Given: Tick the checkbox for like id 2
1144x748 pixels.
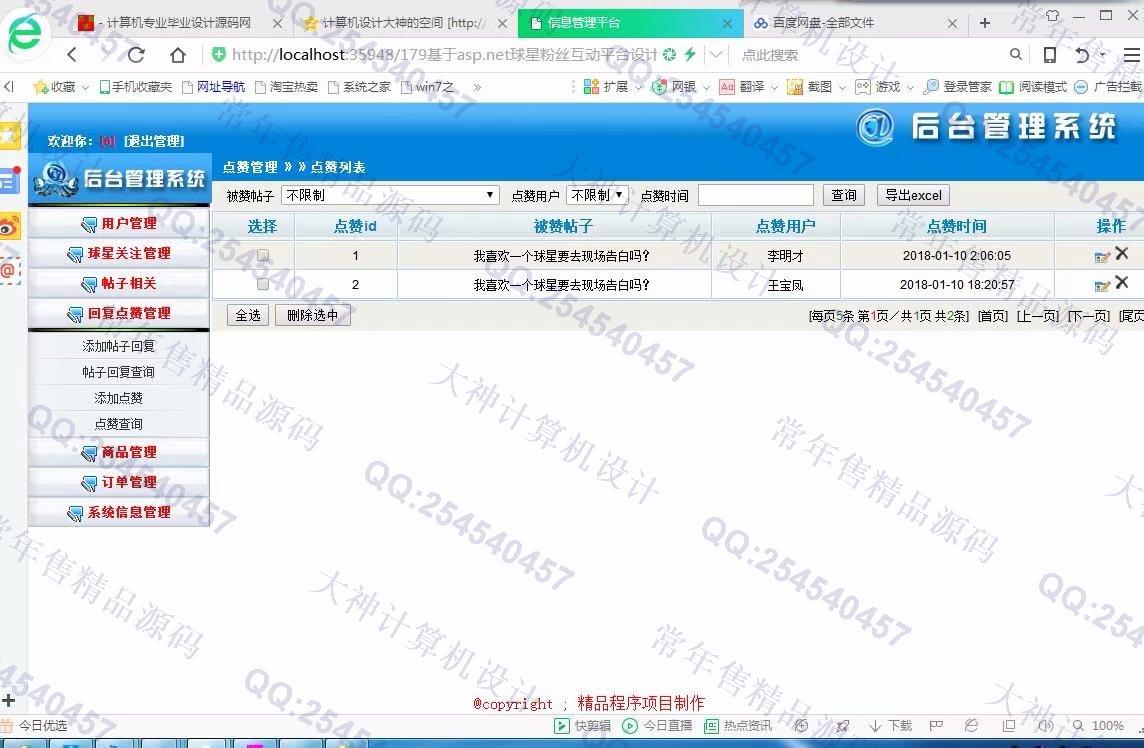Looking at the screenshot, I should click(x=263, y=285).
